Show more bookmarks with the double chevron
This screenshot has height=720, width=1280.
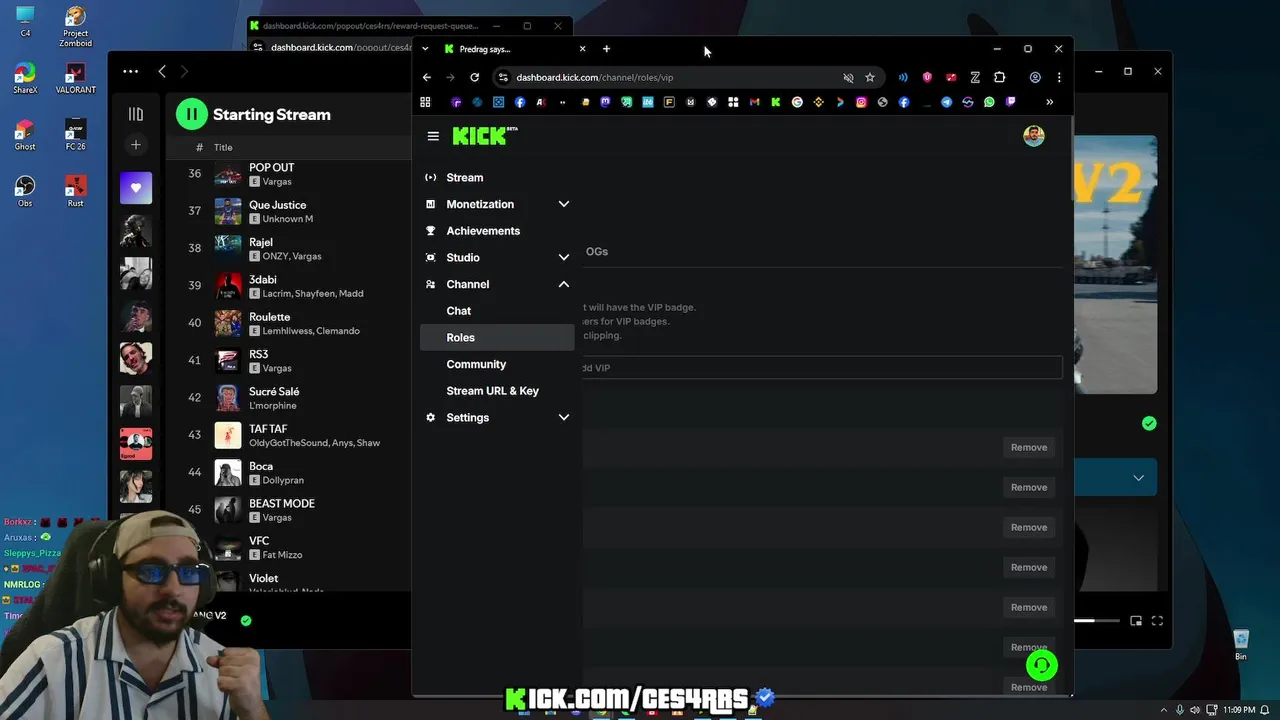click(x=1049, y=102)
